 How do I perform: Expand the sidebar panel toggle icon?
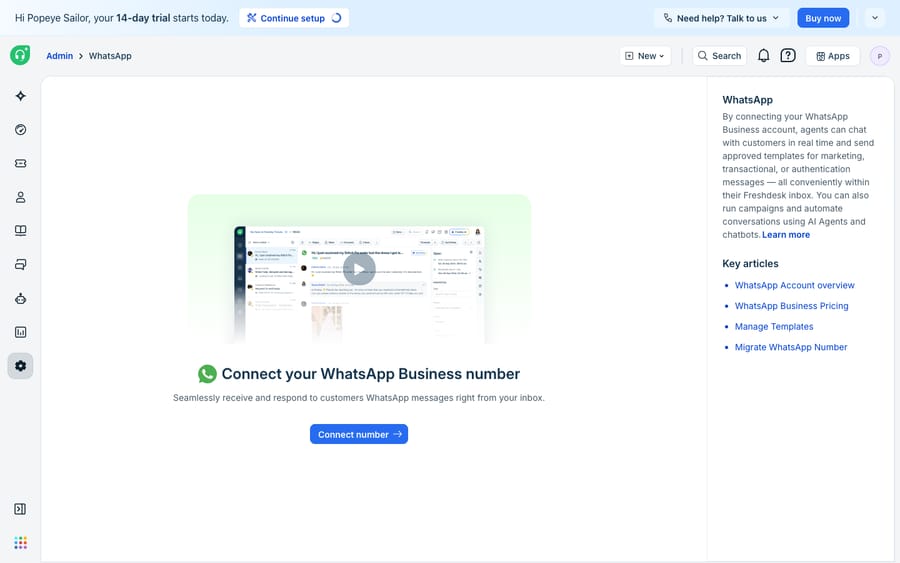coord(20,509)
